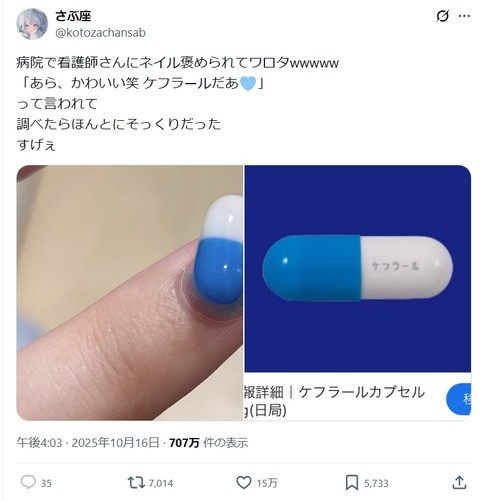This screenshot has height=501, width=480.
Task: Visit the @kotozachansab handle link
Action: click(100, 33)
